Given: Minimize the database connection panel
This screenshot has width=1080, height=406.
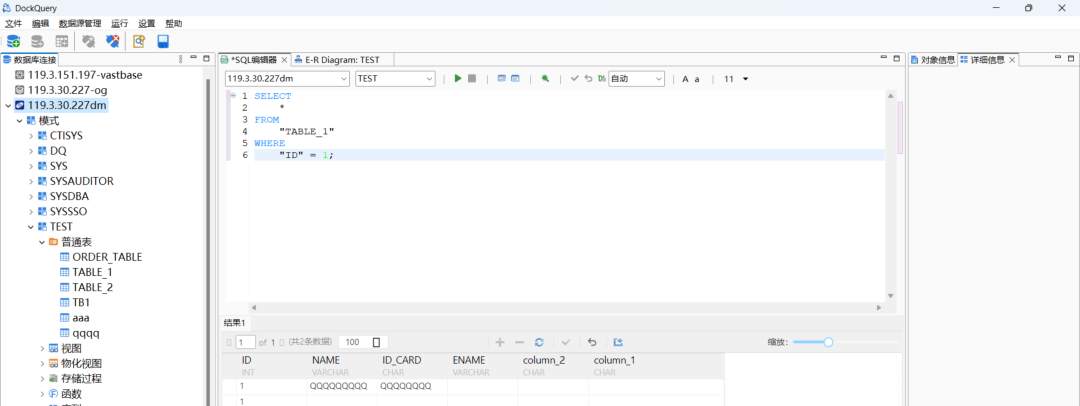Looking at the screenshot, I should pyautogui.click(x=194, y=59).
